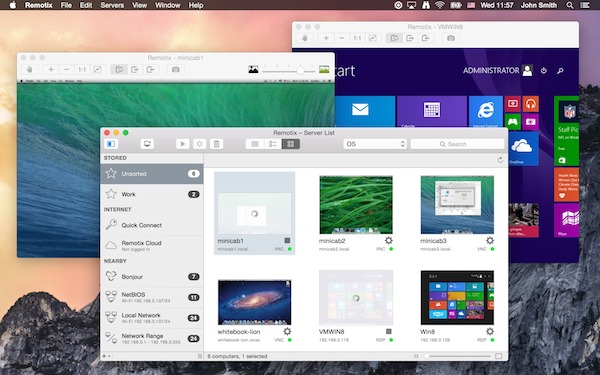Screen dimensions: 600x375
Task: Click the add new server monitor icon
Action: (147, 144)
